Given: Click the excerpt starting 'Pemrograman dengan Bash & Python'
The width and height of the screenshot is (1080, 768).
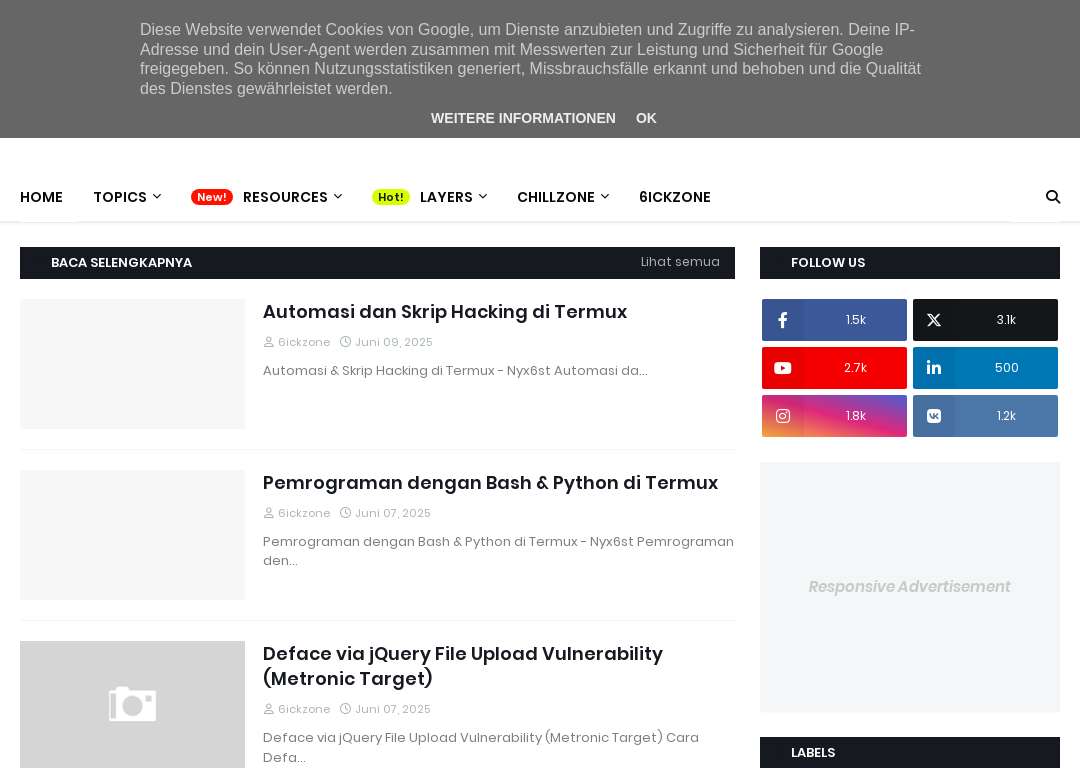Looking at the screenshot, I should tap(498, 551).
